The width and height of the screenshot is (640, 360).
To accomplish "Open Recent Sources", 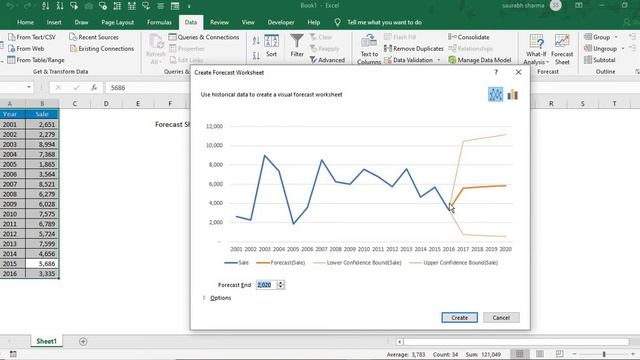I will click(94, 37).
